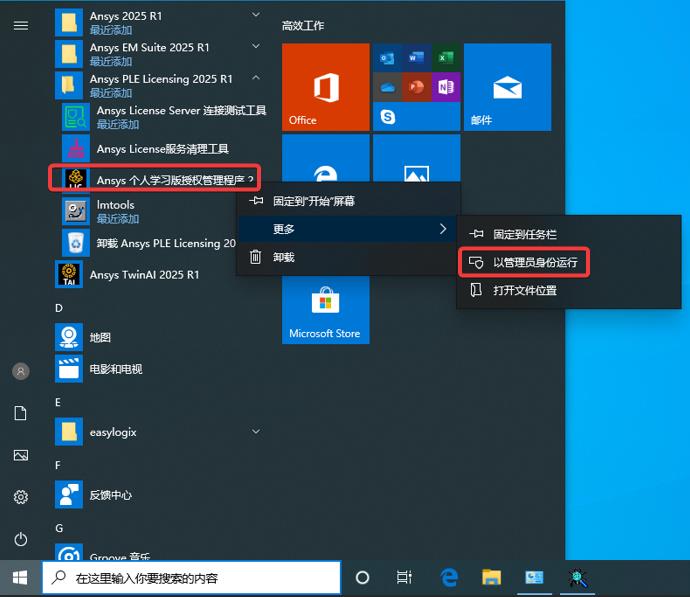The image size is (690, 597).
Task: Select 打开文件位置 in submenu
Action: coord(569,290)
